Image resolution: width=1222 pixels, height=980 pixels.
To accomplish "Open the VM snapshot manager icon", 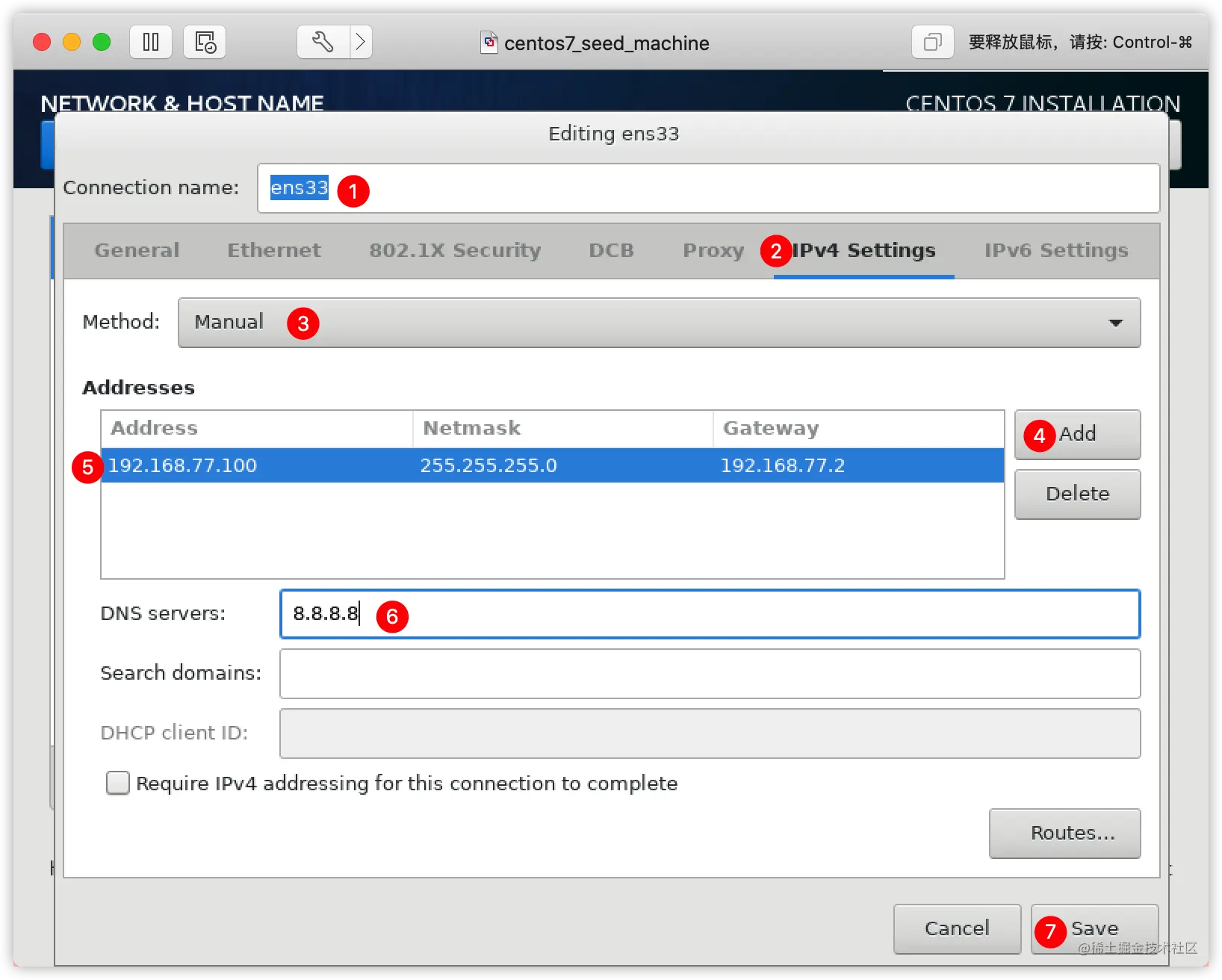I will (205, 42).
